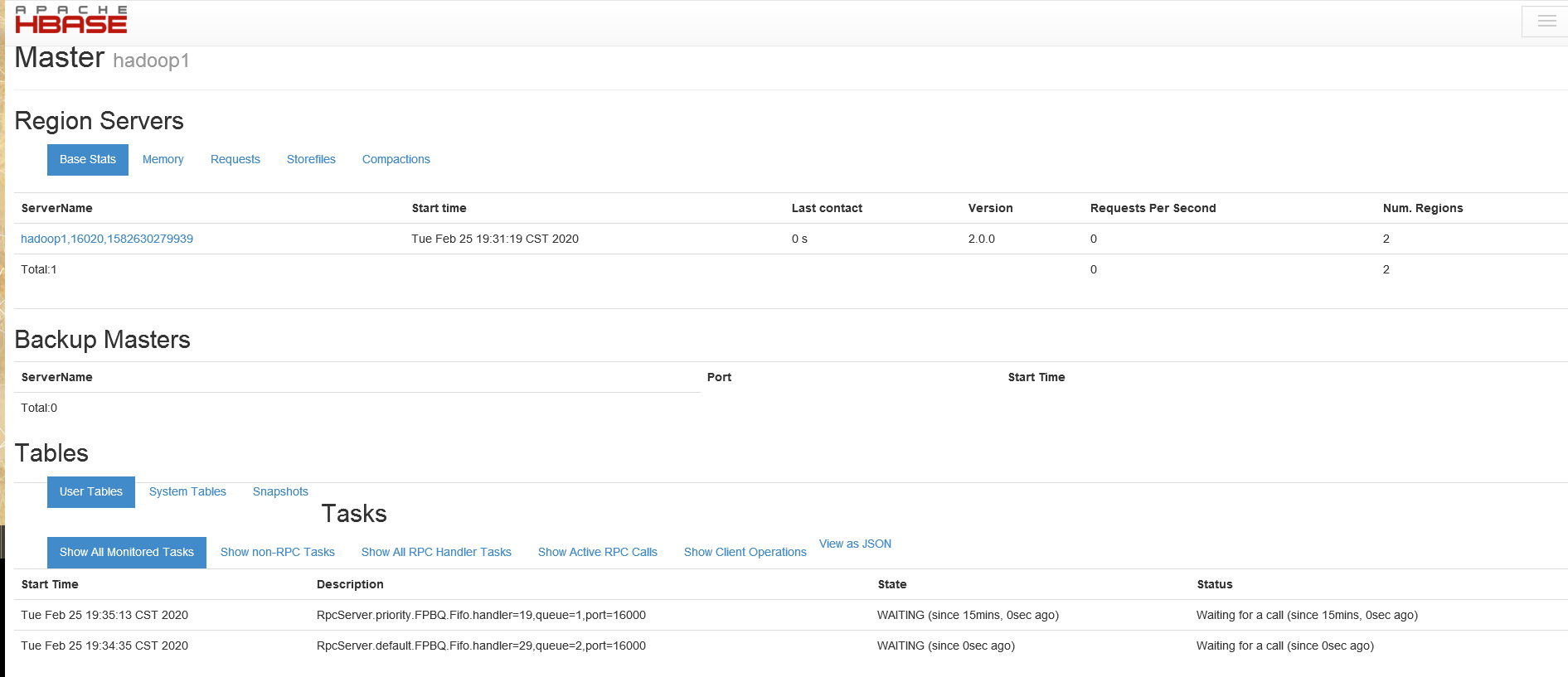Select the User Tables tab
This screenshot has width=1568, height=677.
point(91,492)
